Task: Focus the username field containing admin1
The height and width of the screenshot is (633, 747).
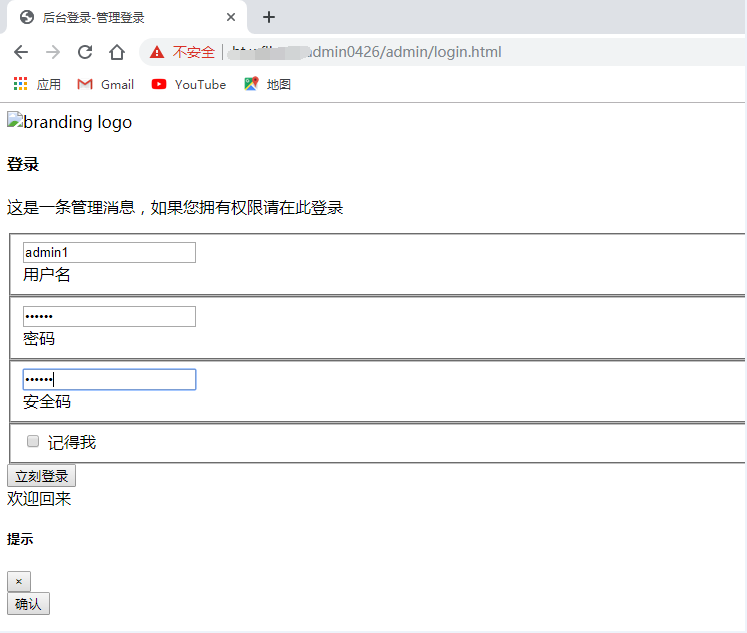Action: pyautogui.click(x=109, y=252)
